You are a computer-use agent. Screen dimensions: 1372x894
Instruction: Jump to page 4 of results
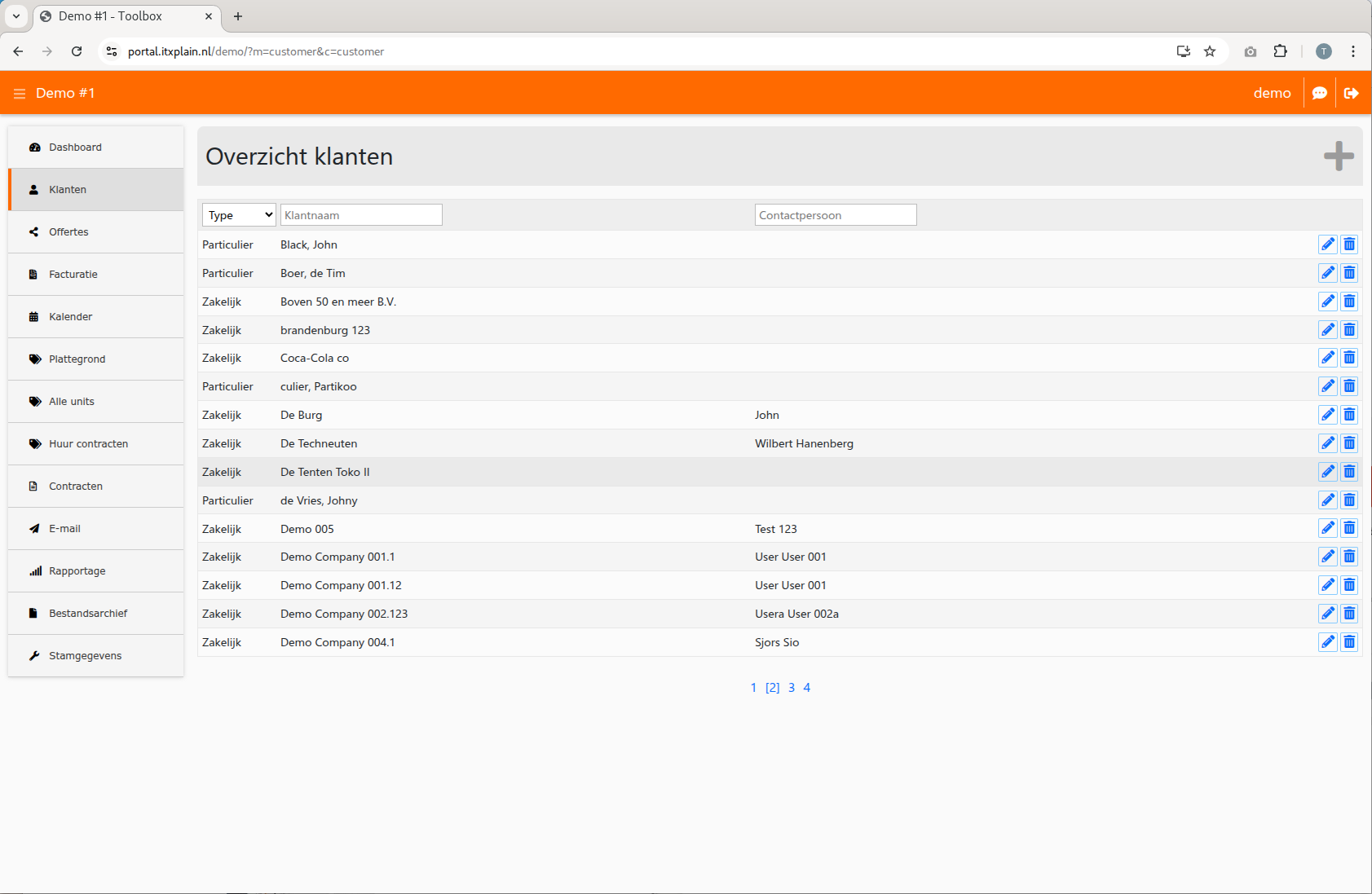[x=806, y=688]
